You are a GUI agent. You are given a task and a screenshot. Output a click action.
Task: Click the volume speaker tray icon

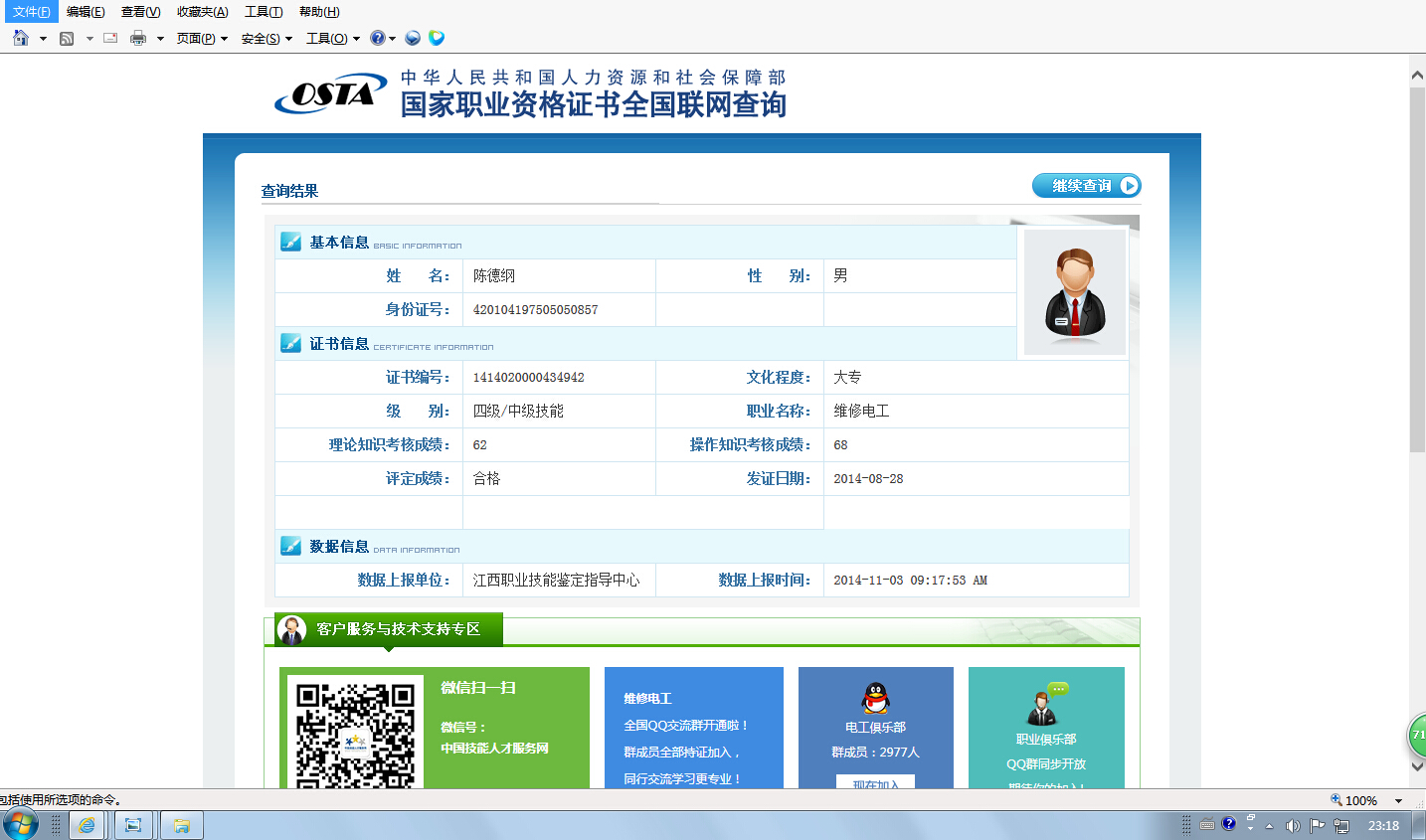1293,825
